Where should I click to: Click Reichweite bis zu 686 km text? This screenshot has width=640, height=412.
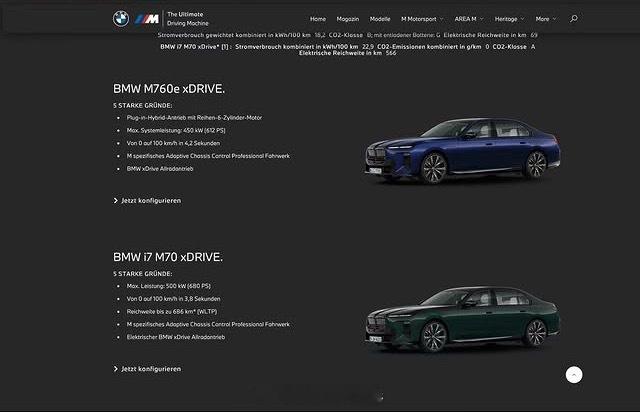coord(172,312)
